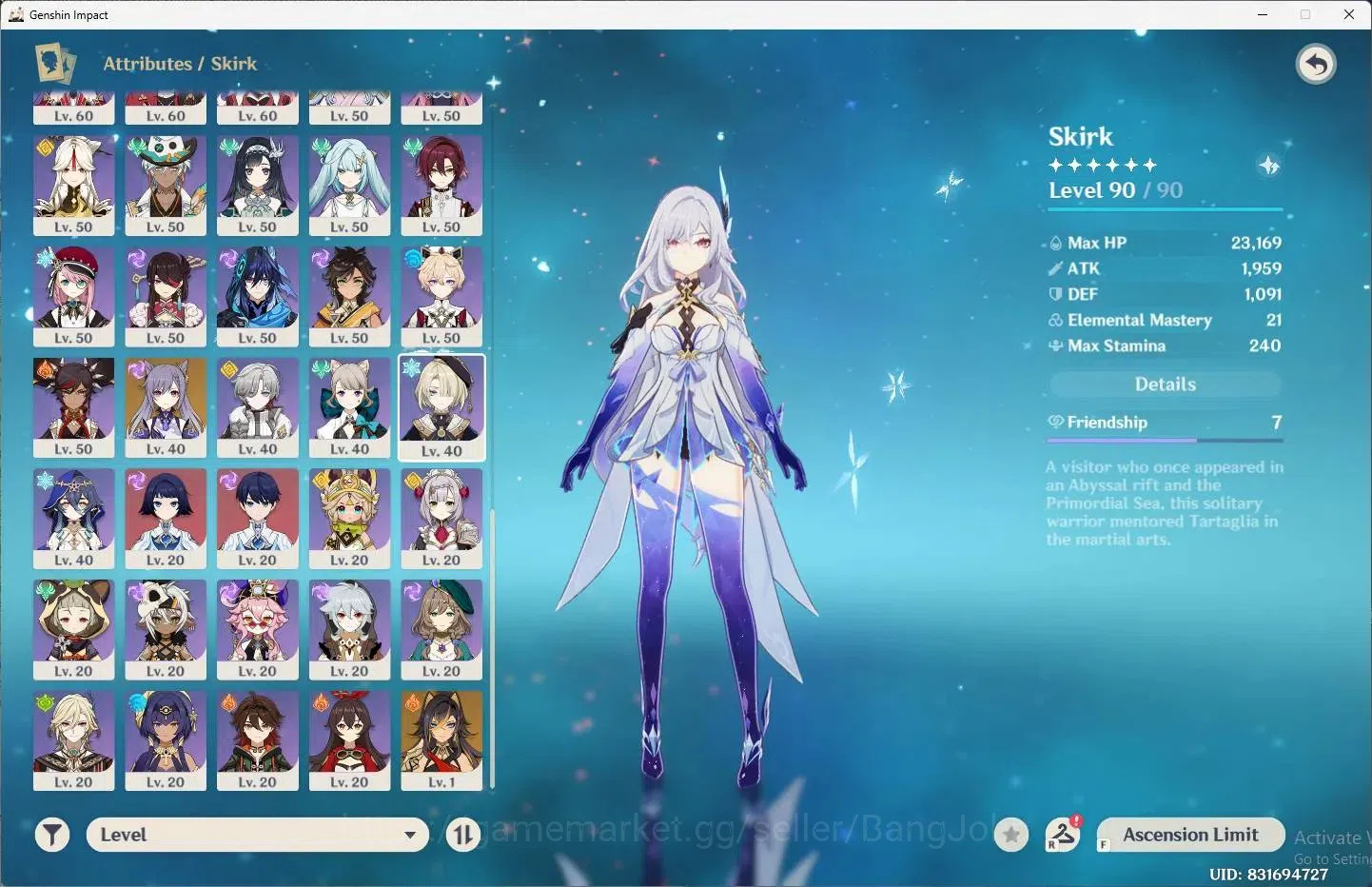Click the character list scrollbar
1372x887 pixels.
[x=492, y=649]
